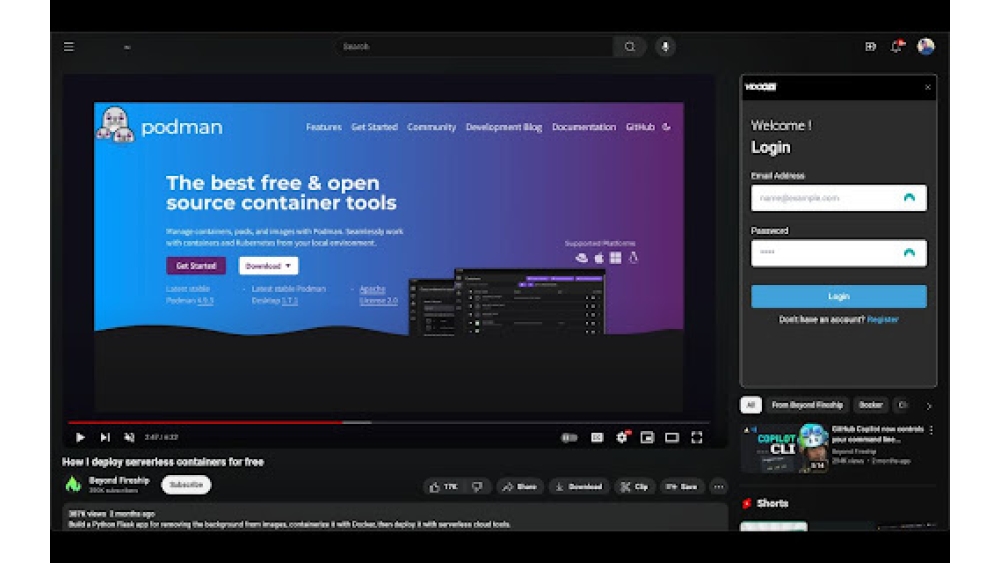Viewport: 1000px width, 563px height.
Task: Save the video to a playlist
Action: (682, 486)
